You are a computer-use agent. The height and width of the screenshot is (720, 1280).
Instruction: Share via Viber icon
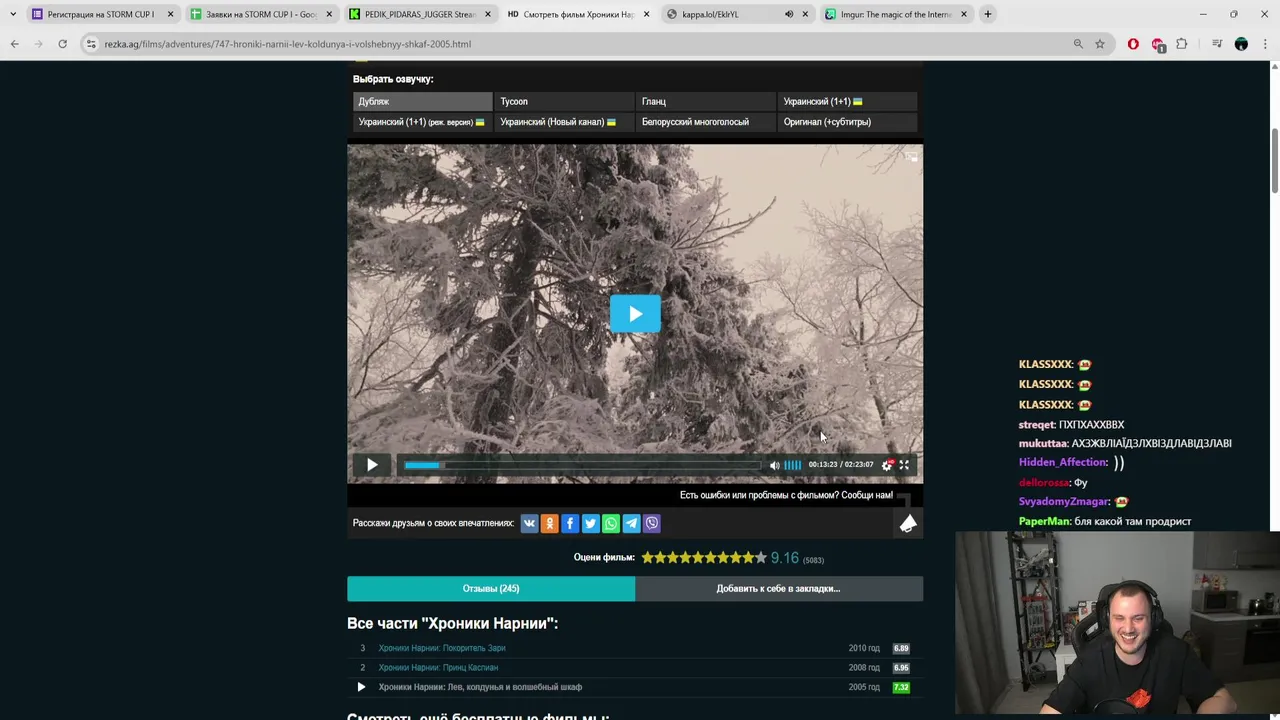click(652, 523)
